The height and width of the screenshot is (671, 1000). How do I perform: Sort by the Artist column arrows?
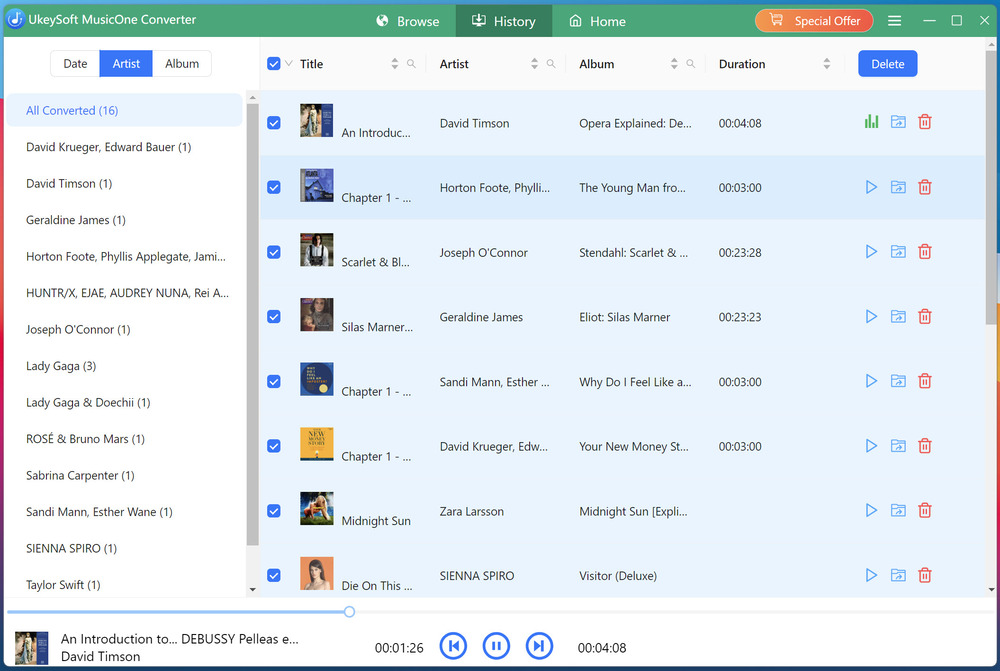point(534,64)
